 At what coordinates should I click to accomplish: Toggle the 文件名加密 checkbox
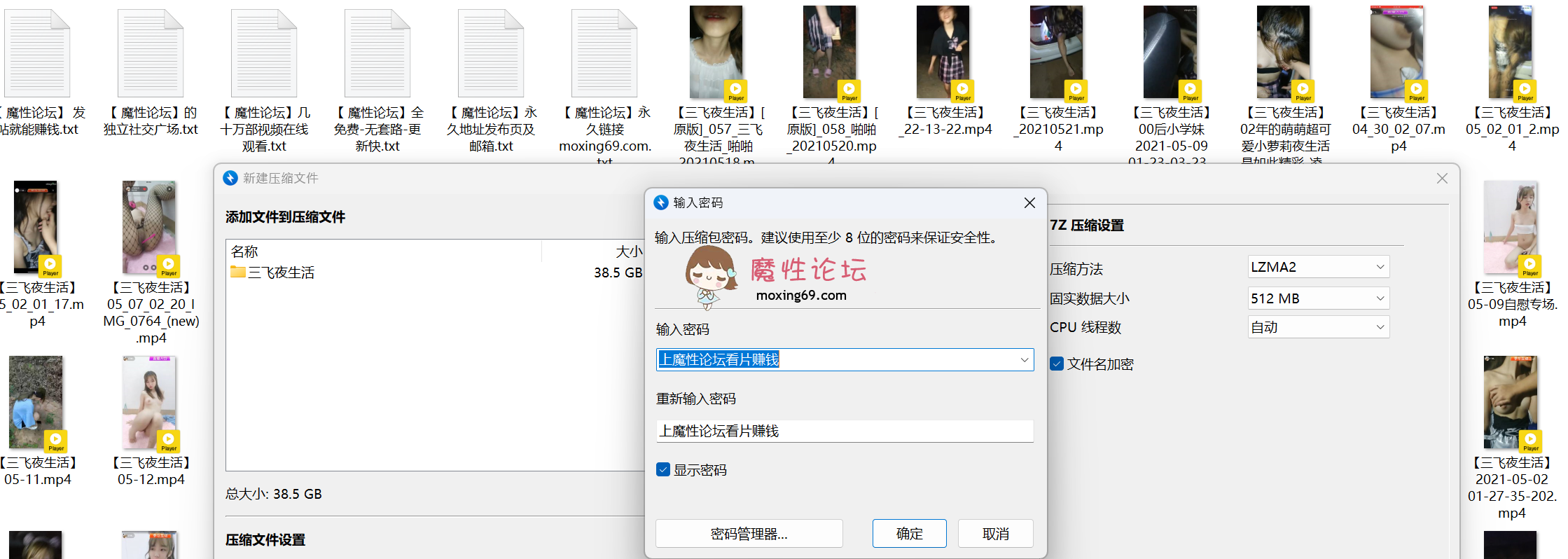pyautogui.click(x=1057, y=364)
